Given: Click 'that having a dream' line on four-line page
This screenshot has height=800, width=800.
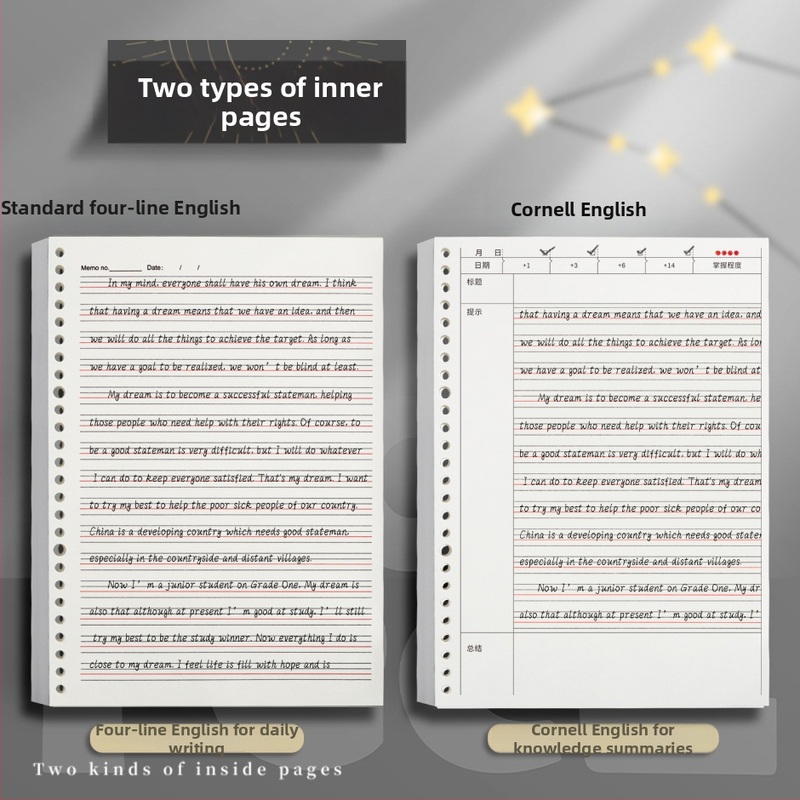Looking at the screenshot, I should click(x=222, y=311).
